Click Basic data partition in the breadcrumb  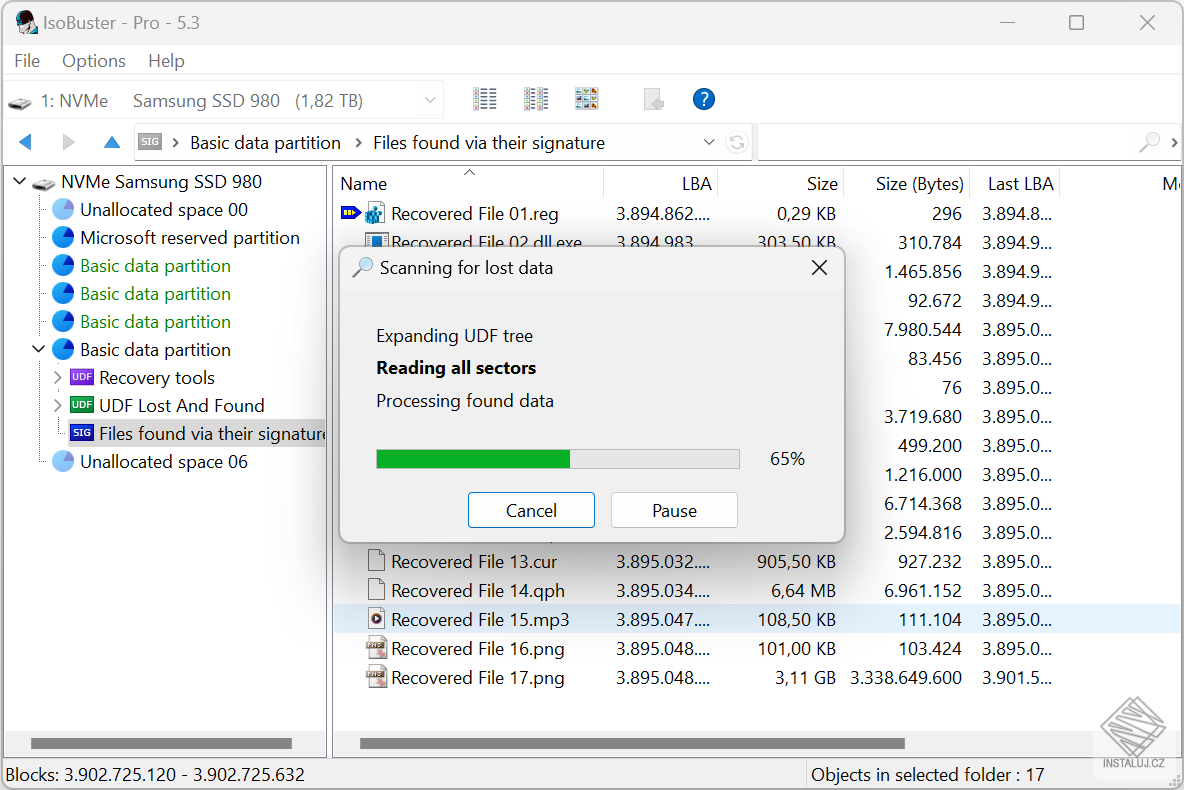coord(265,143)
